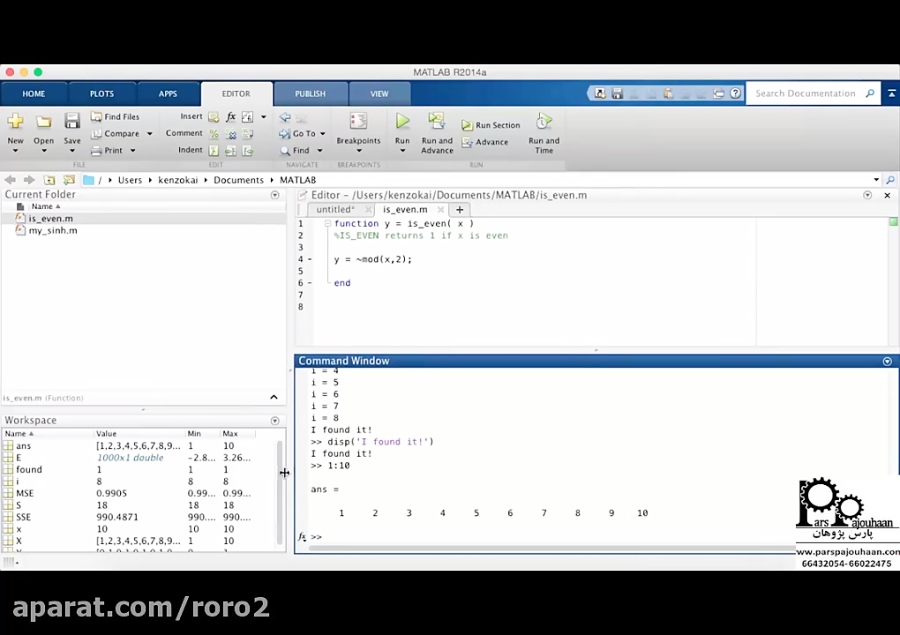Select the E variable in Workspace
Image resolution: width=900 pixels, height=635 pixels.
(x=19, y=457)
